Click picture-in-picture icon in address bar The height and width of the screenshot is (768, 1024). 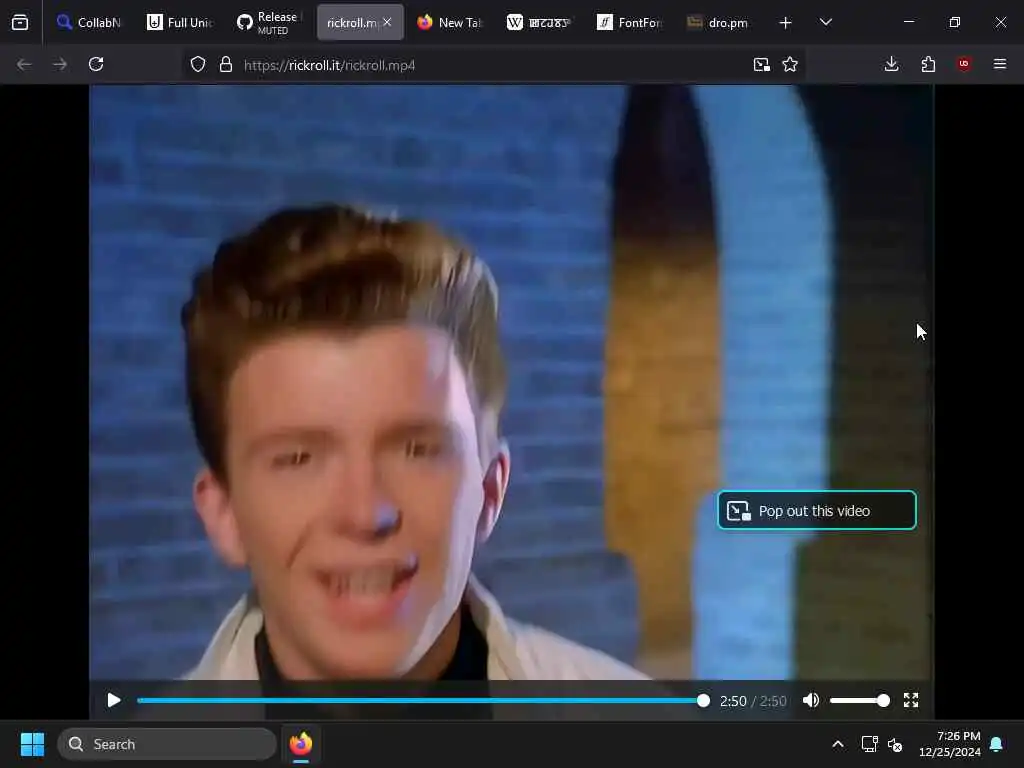coord(761,64)
